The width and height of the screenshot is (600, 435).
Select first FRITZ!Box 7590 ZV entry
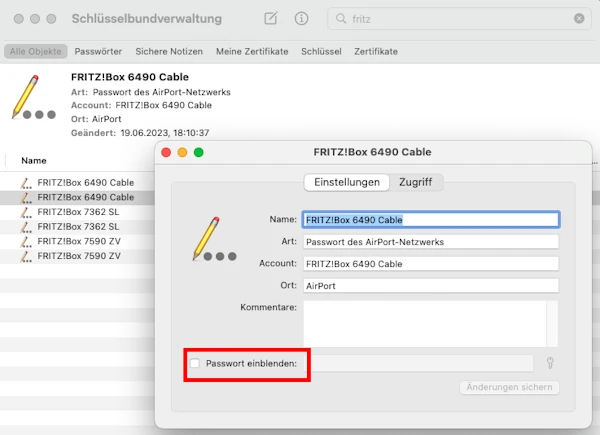[x=77, y=241]
